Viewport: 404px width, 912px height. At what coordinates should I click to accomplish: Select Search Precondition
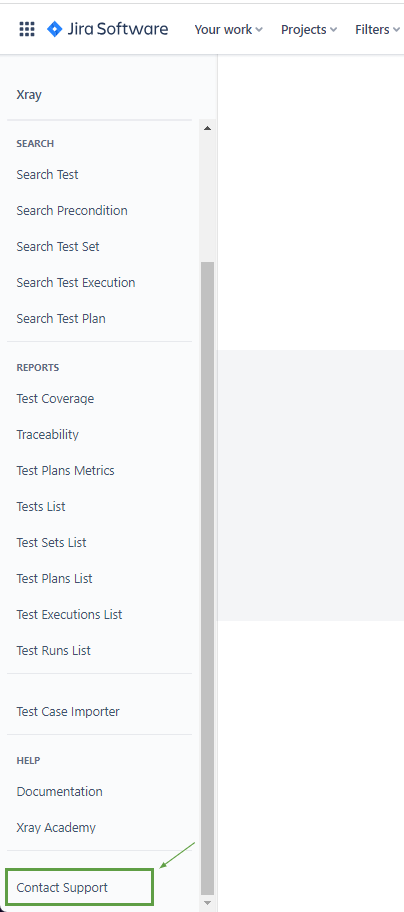(x=72, y=211)
